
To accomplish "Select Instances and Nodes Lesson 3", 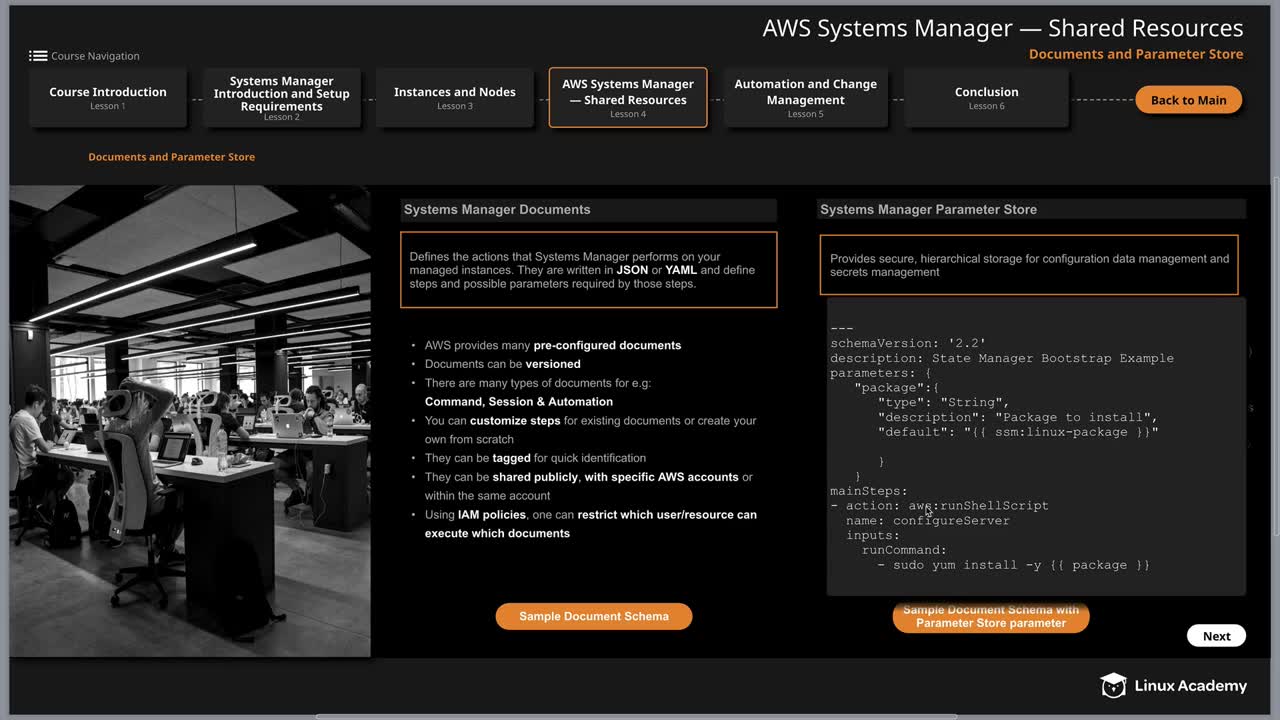I will pyautogui.click(x=455, y=97).
